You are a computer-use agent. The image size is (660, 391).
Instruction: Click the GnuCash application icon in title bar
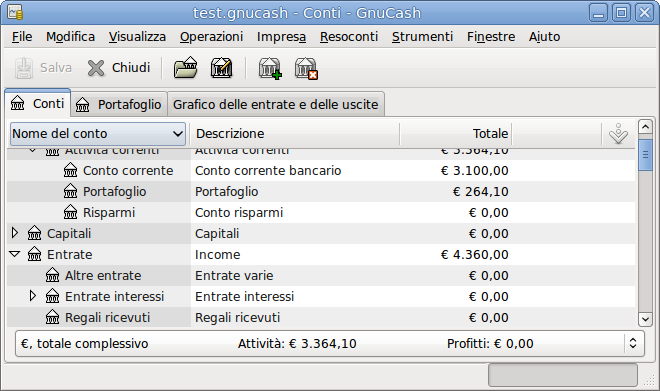(x=15, y=13)
